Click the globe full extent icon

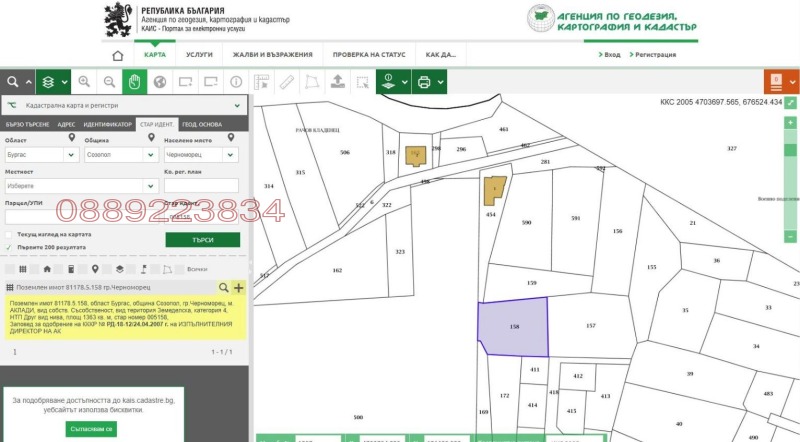click(x=158, y=81)
